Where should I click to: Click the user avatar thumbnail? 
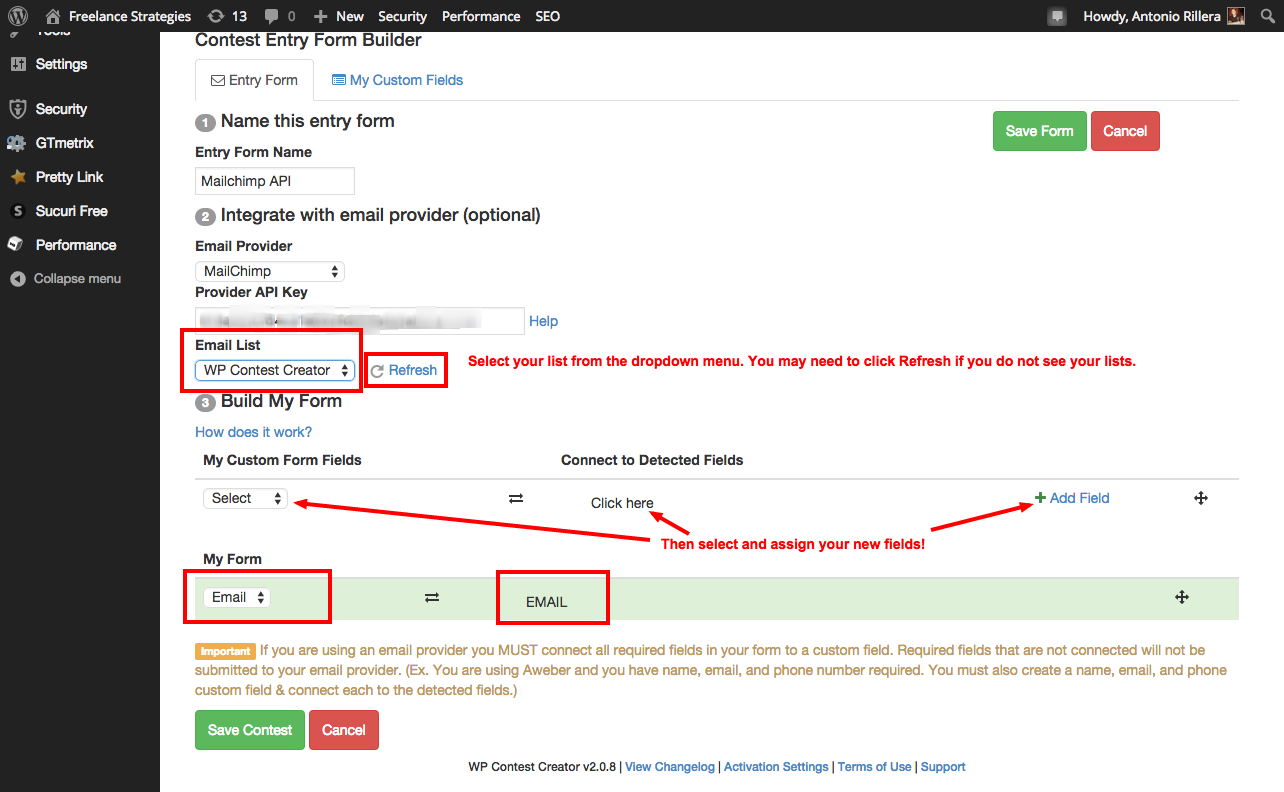tap(1236, 16)
